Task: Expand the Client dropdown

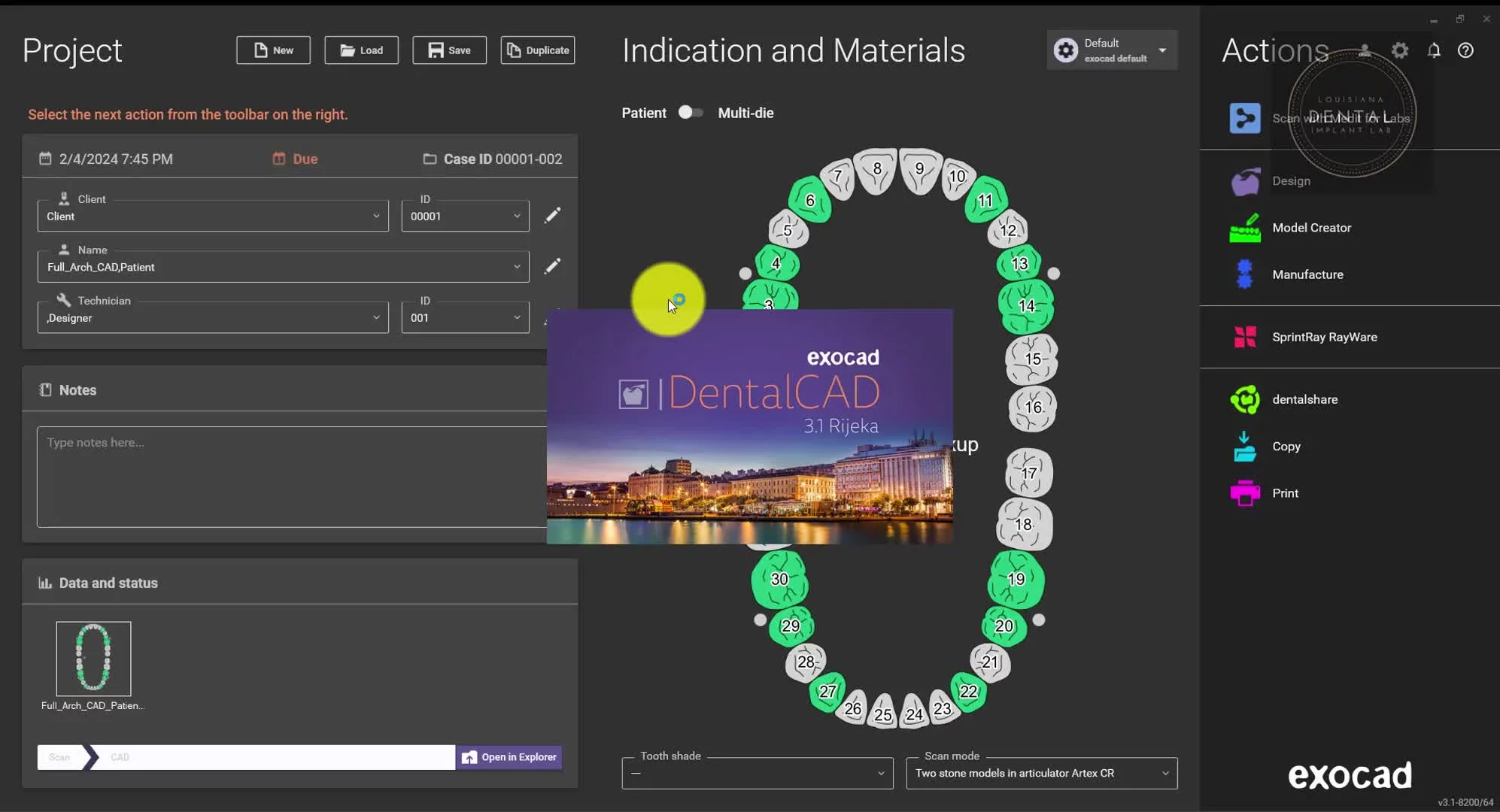Action: coord(213,216)
